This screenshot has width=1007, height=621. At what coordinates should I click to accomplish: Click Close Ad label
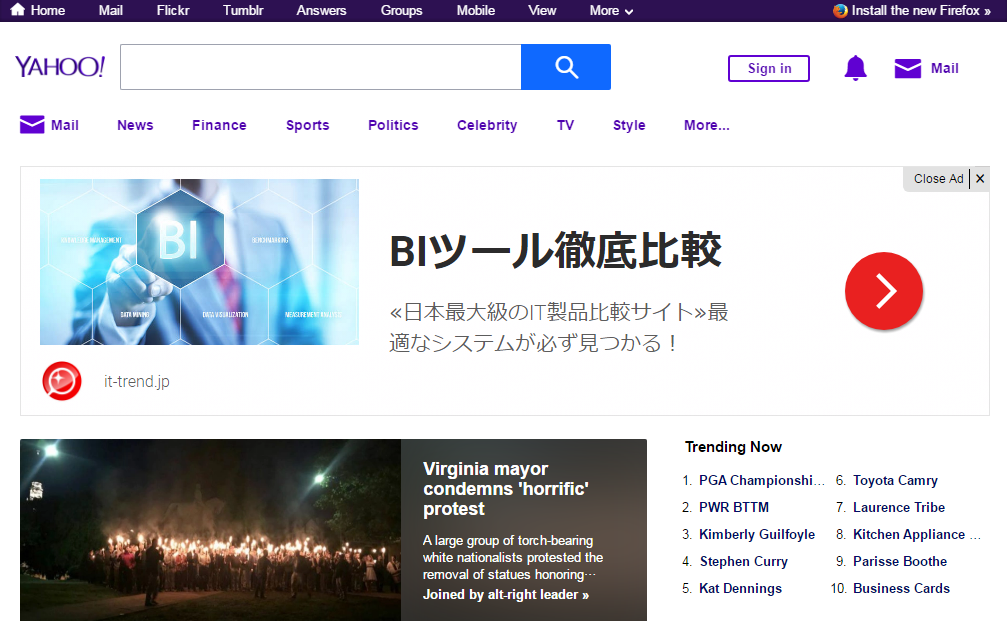pos(938,179)
